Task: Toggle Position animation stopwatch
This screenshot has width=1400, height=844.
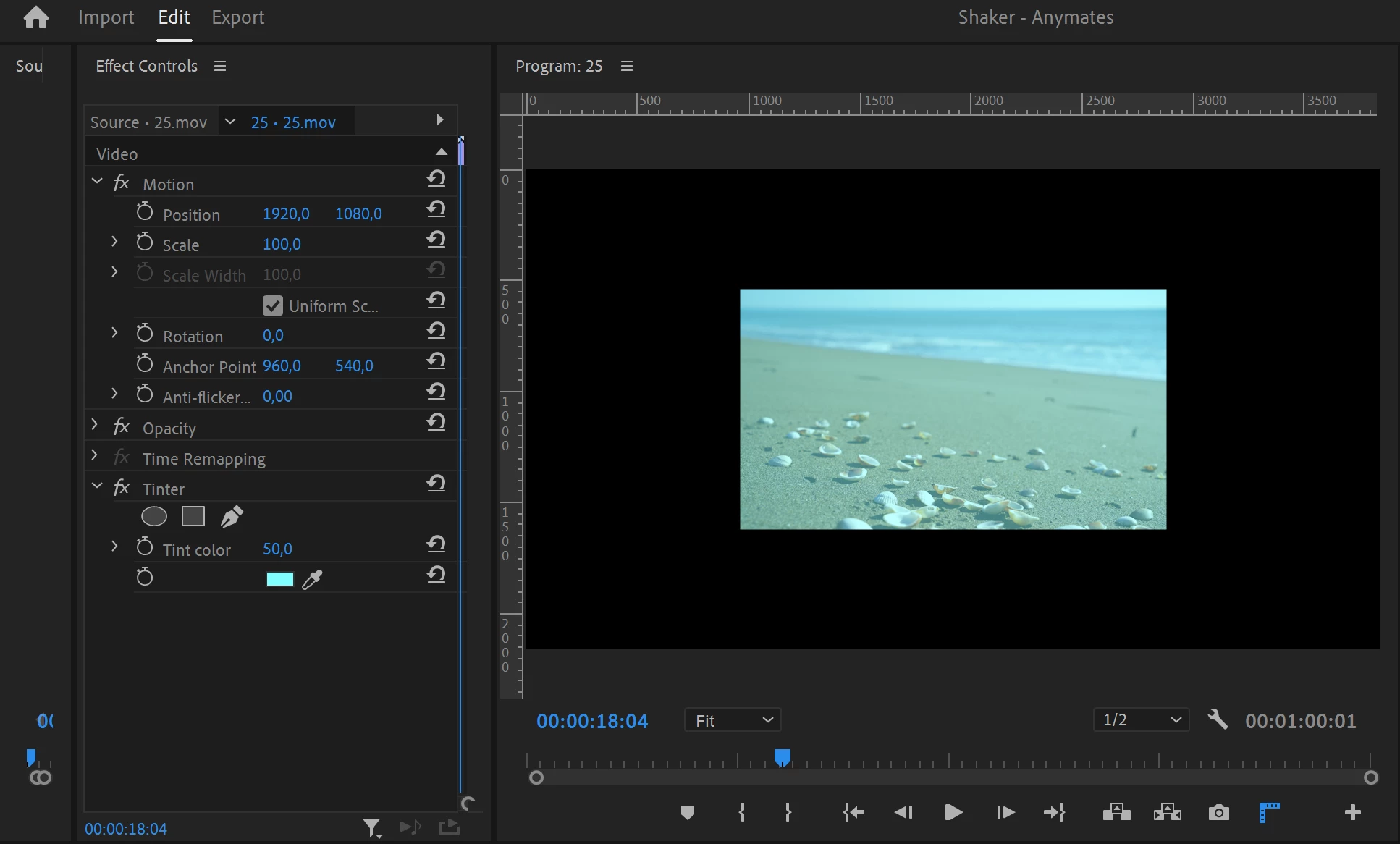Action: click(x=145, y=213)
